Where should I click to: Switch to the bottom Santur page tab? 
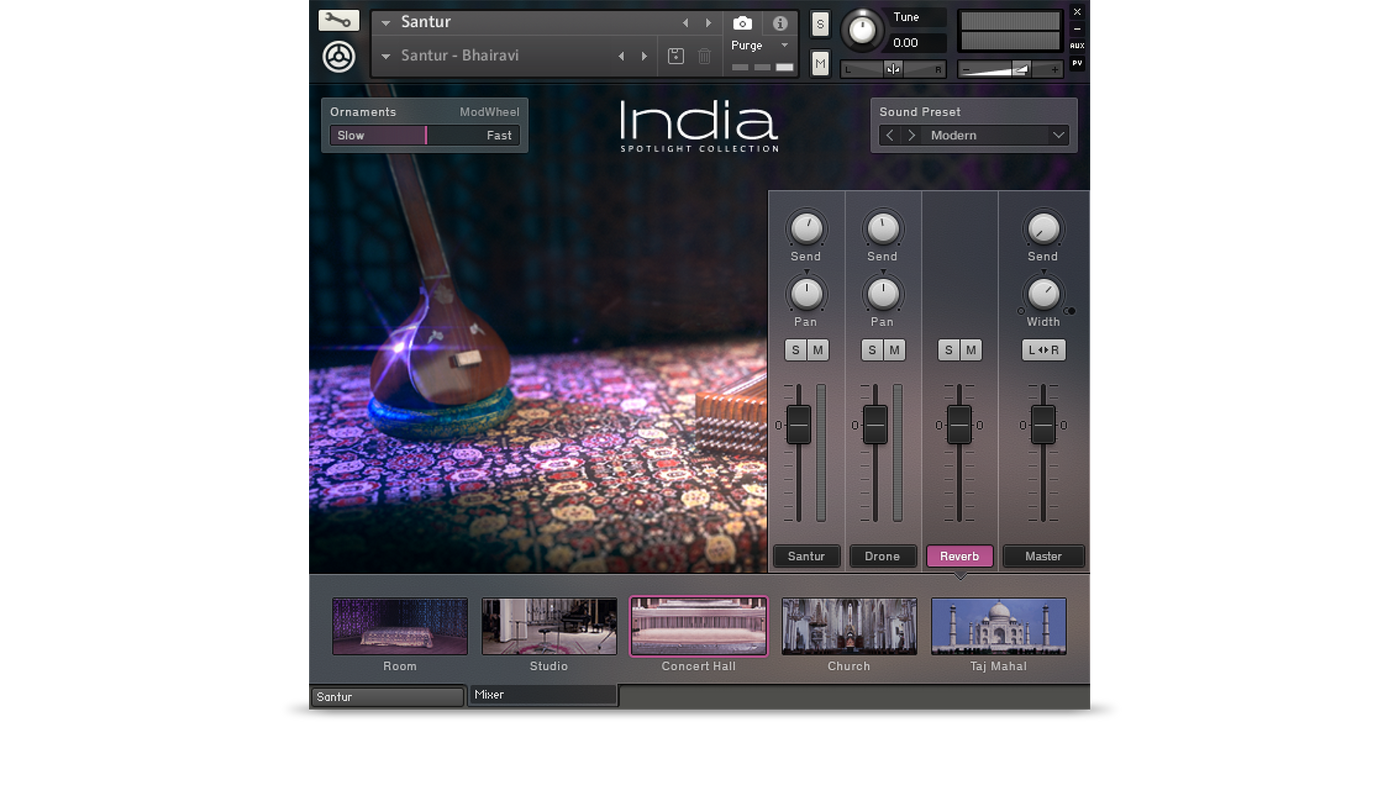pyautogui.click(x=388, y=697)
